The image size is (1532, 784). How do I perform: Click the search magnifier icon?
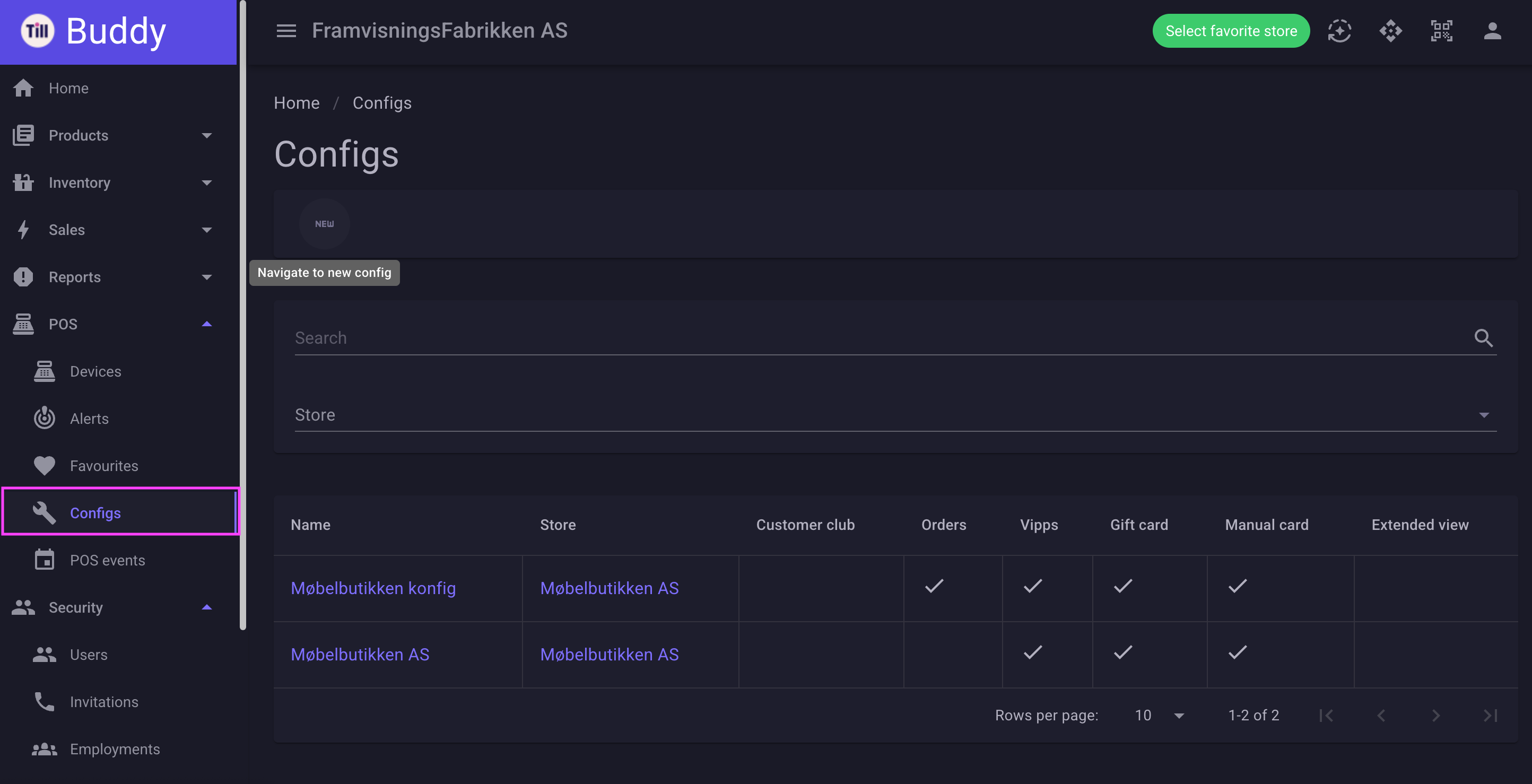(1483, 338)
